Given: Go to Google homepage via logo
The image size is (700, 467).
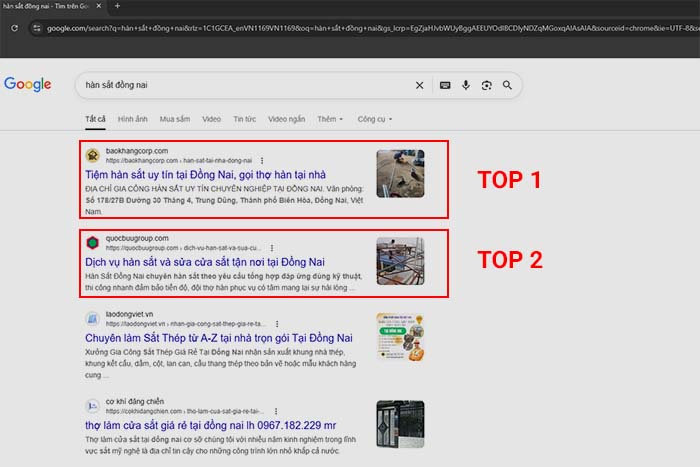Looking at the screenshot, I should [28, 84].
